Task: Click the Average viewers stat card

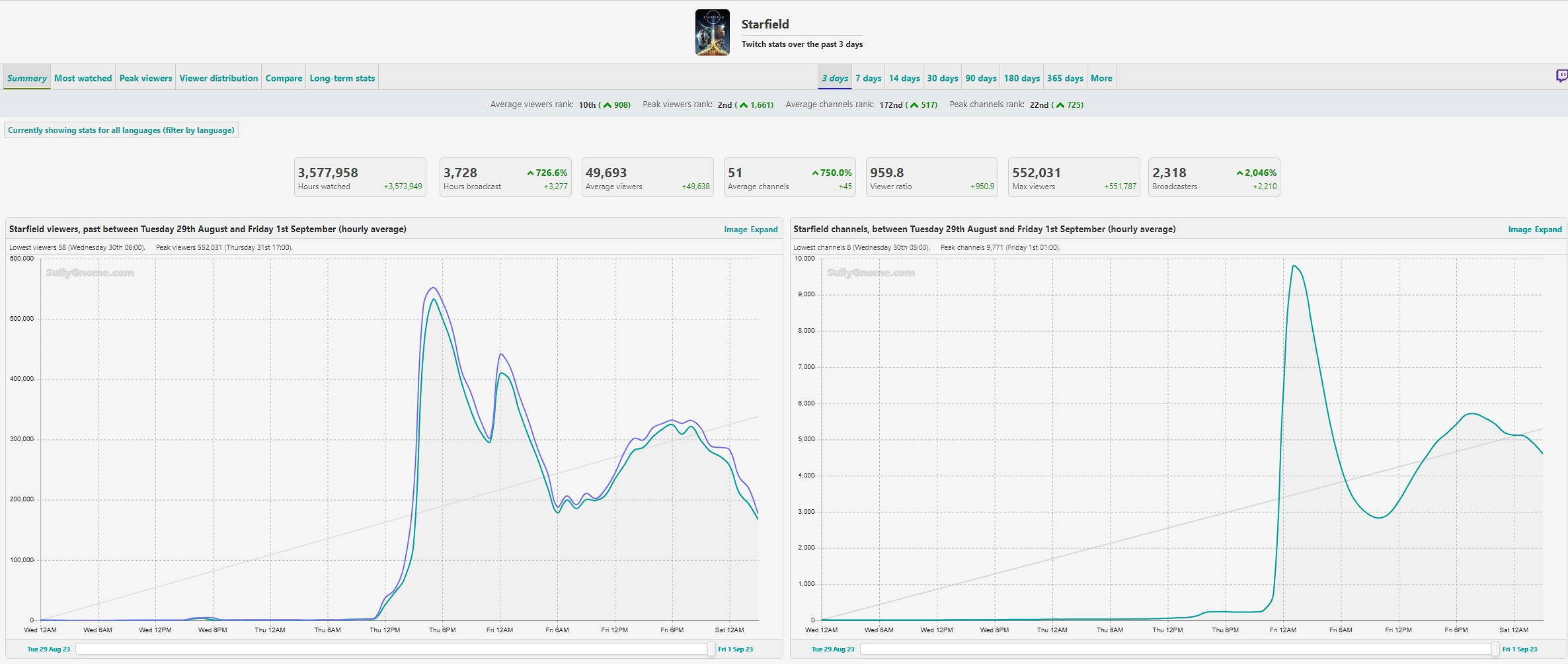Action: pos(648,177)
